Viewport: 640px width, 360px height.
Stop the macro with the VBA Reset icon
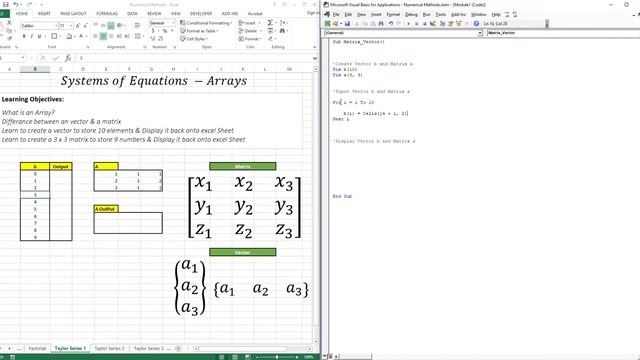(x=424, y=24)
